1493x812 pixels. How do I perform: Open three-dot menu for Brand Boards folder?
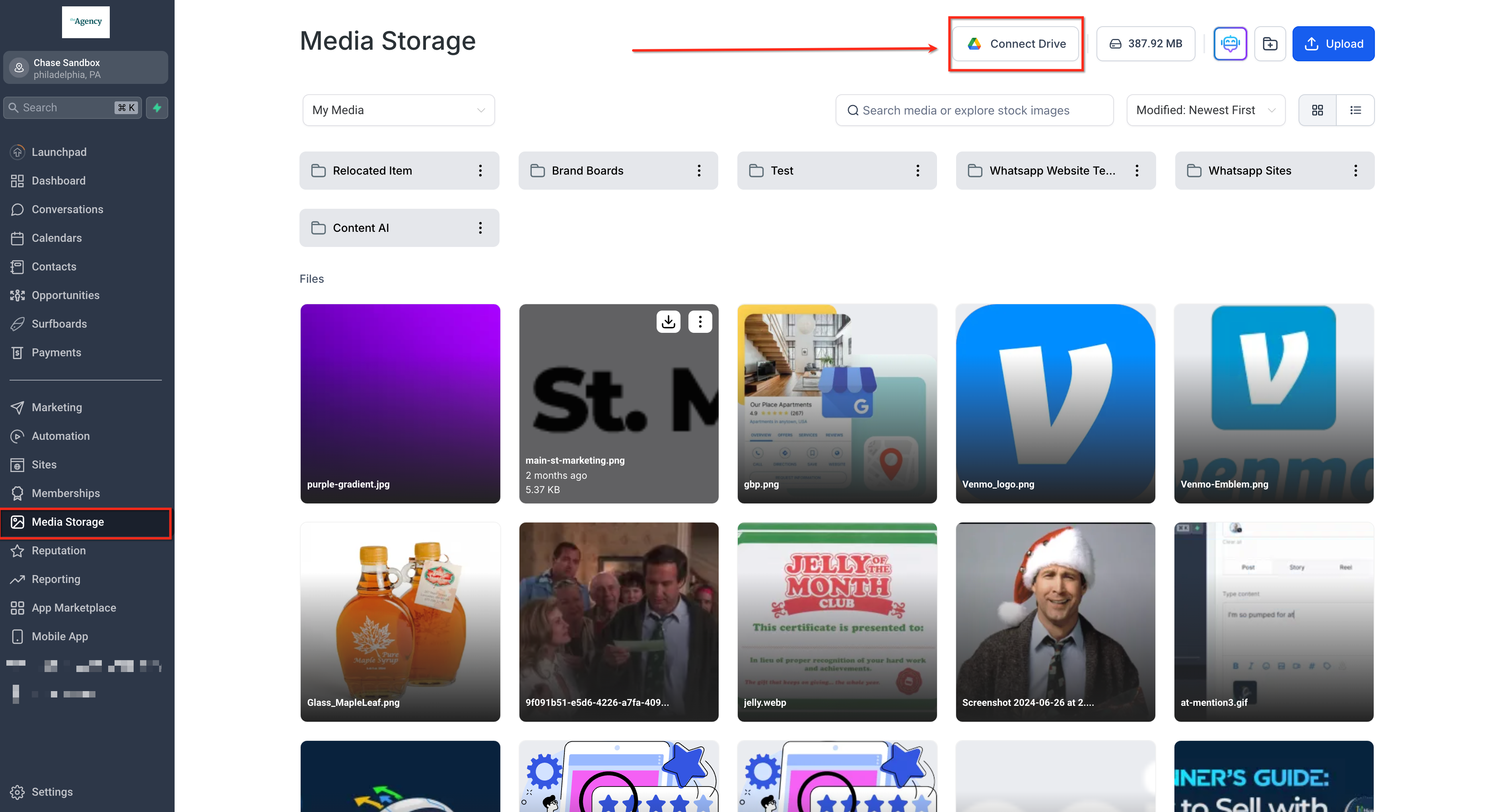point(699,171)
